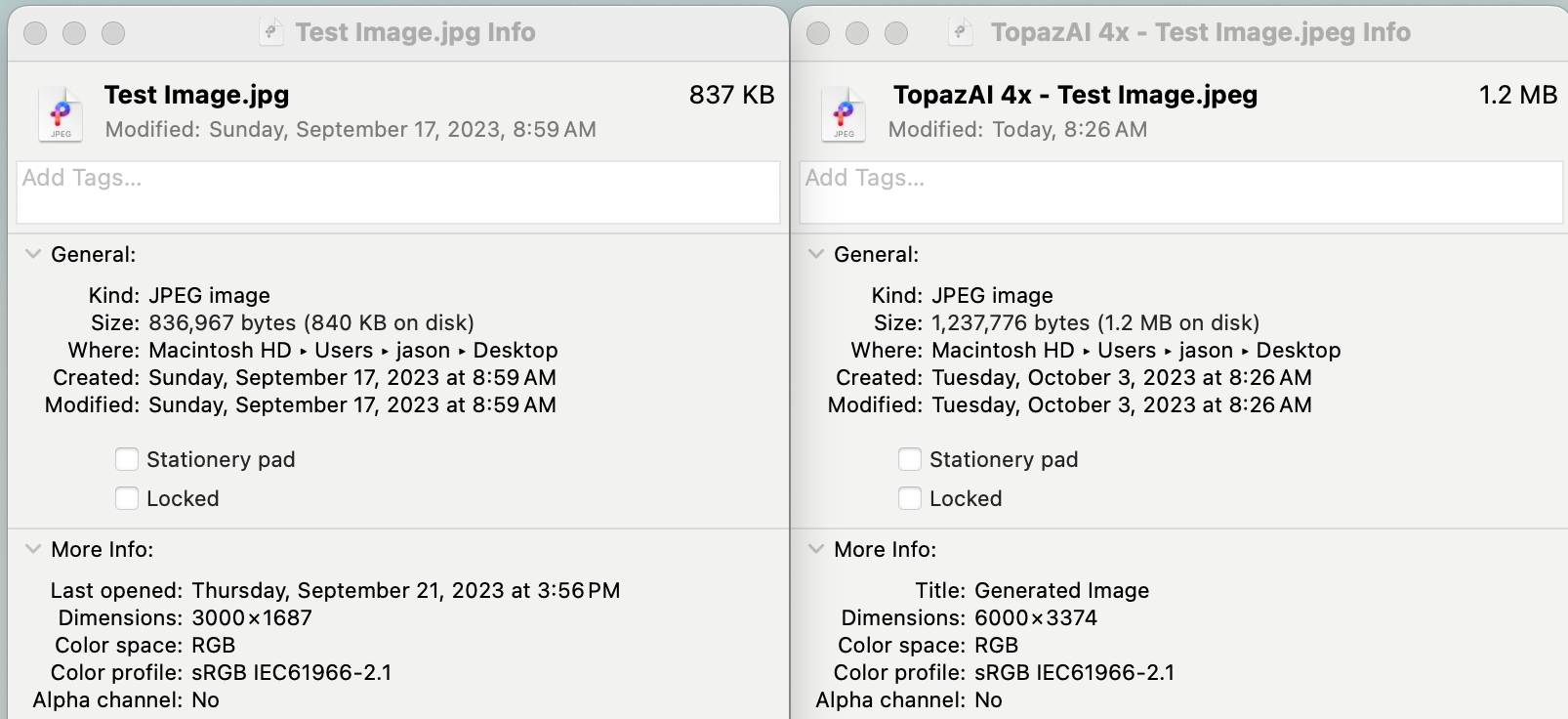Screen dimensions: 1568x719
Task: Enable Stationery pad for Test Image.jpg
Action: click(x=127, y=459)
